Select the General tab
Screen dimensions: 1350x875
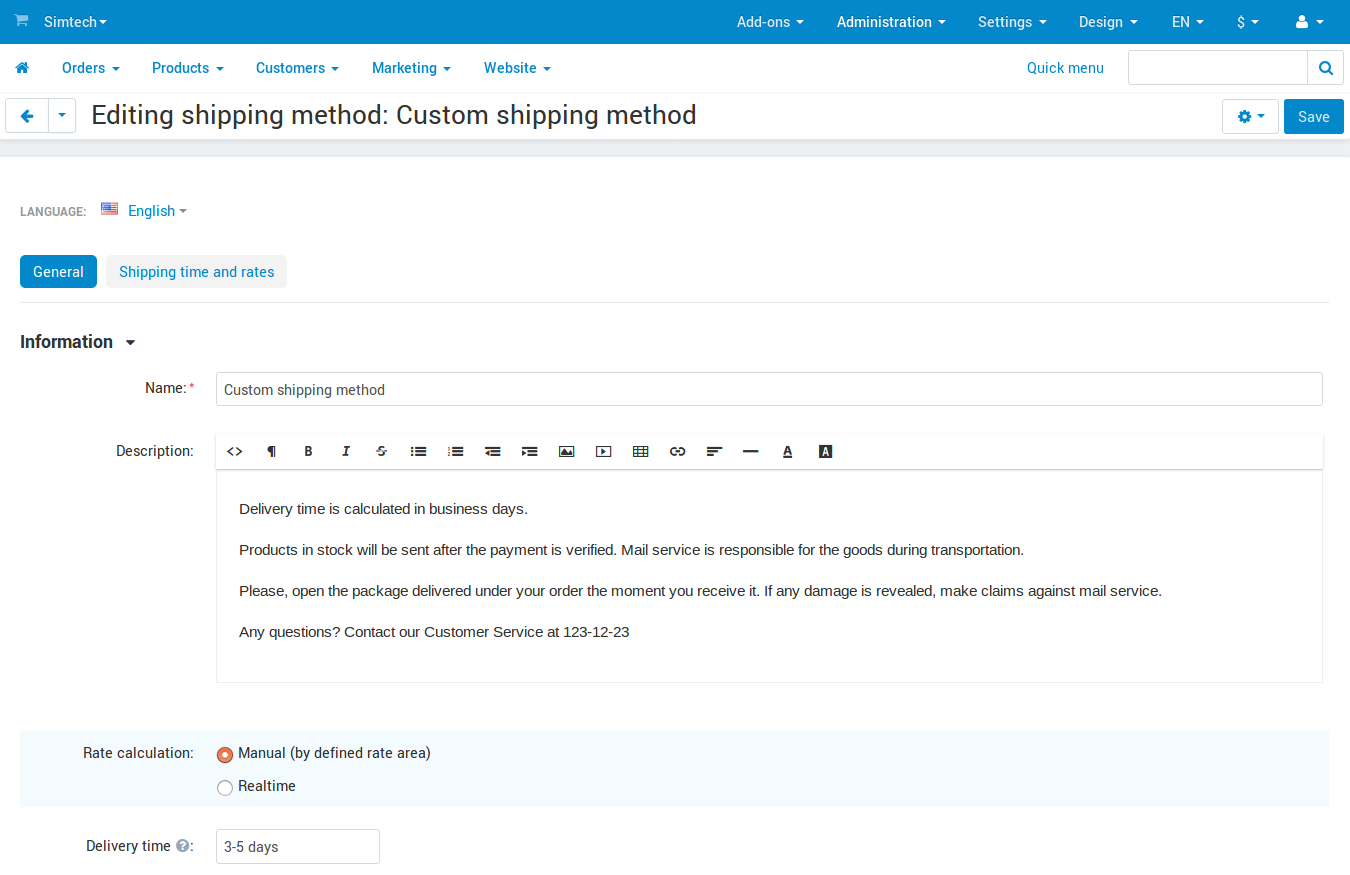point(58,272)
